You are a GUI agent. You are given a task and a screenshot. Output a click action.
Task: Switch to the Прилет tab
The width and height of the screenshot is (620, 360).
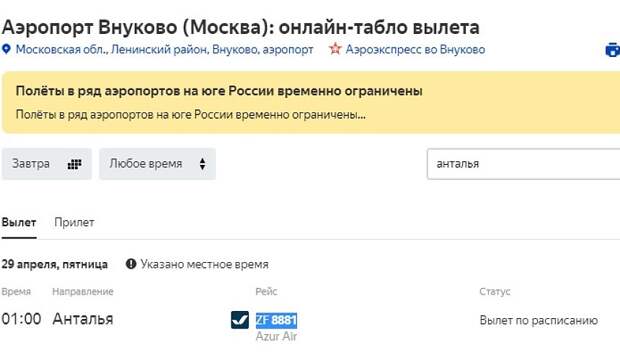point(74,222)
